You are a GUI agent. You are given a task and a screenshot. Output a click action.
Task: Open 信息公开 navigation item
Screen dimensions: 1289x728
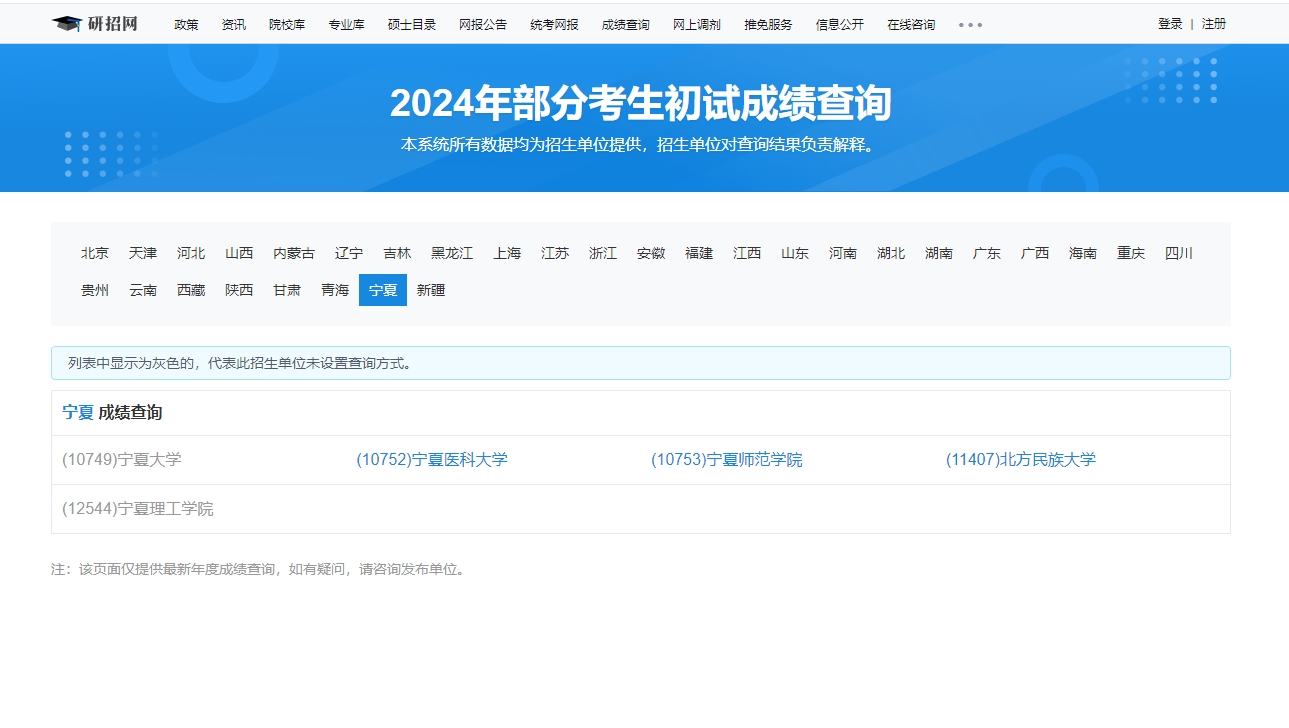(x=839, y=25)
